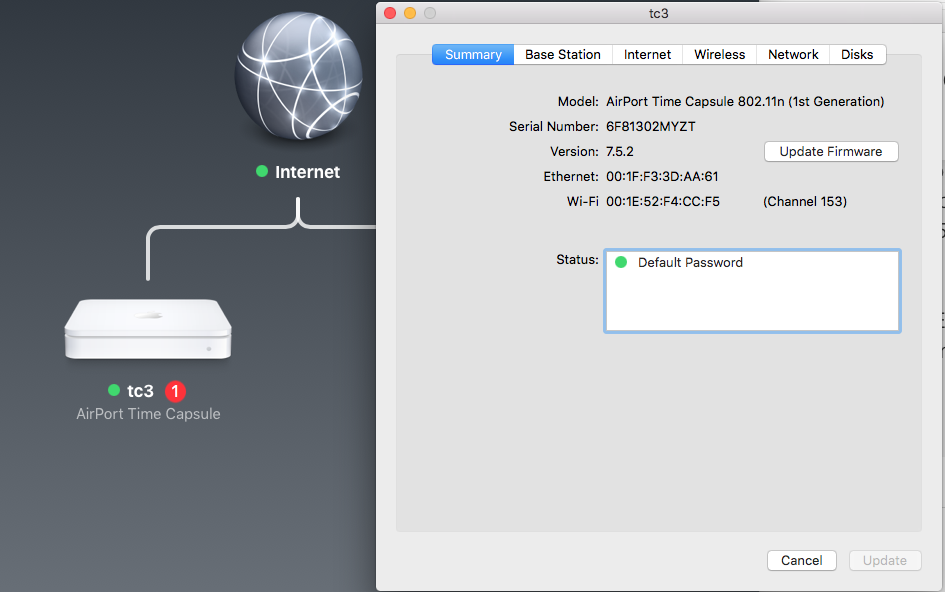The image size is (945, 592).
Task: Go to the Disks tab
Action: pos(857,54)
